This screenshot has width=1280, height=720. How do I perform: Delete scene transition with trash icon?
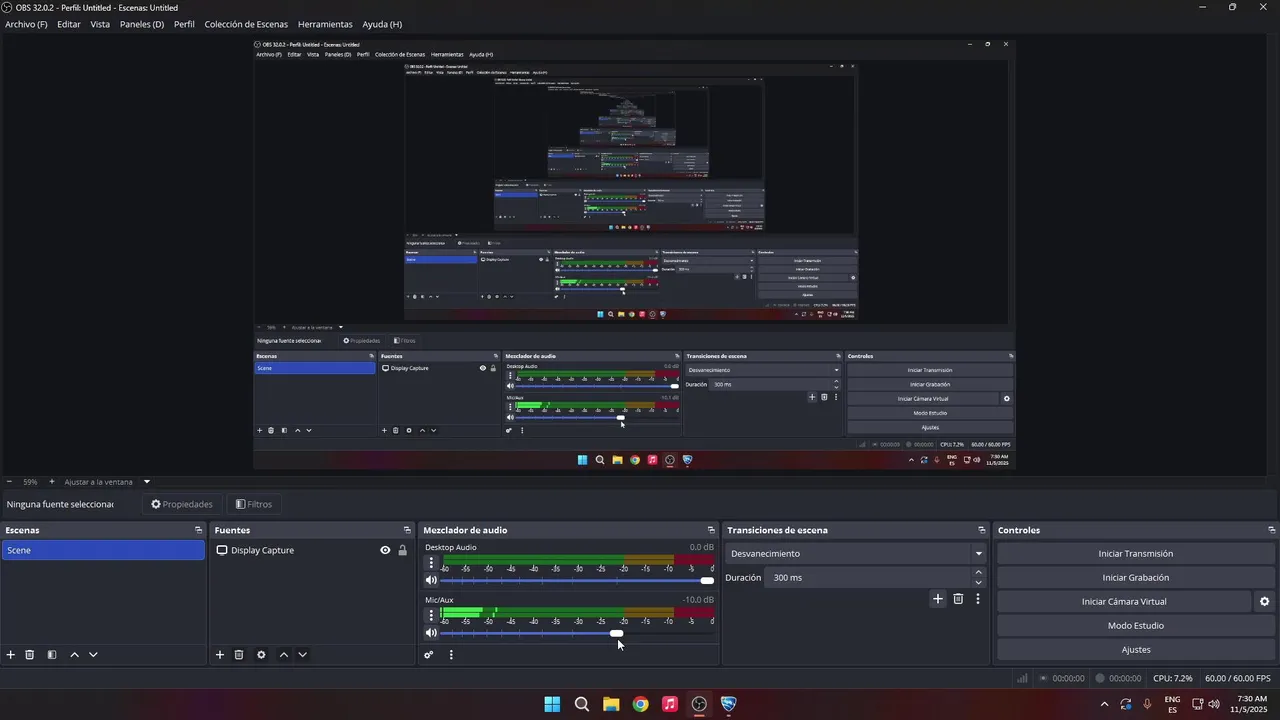(958, 599)
